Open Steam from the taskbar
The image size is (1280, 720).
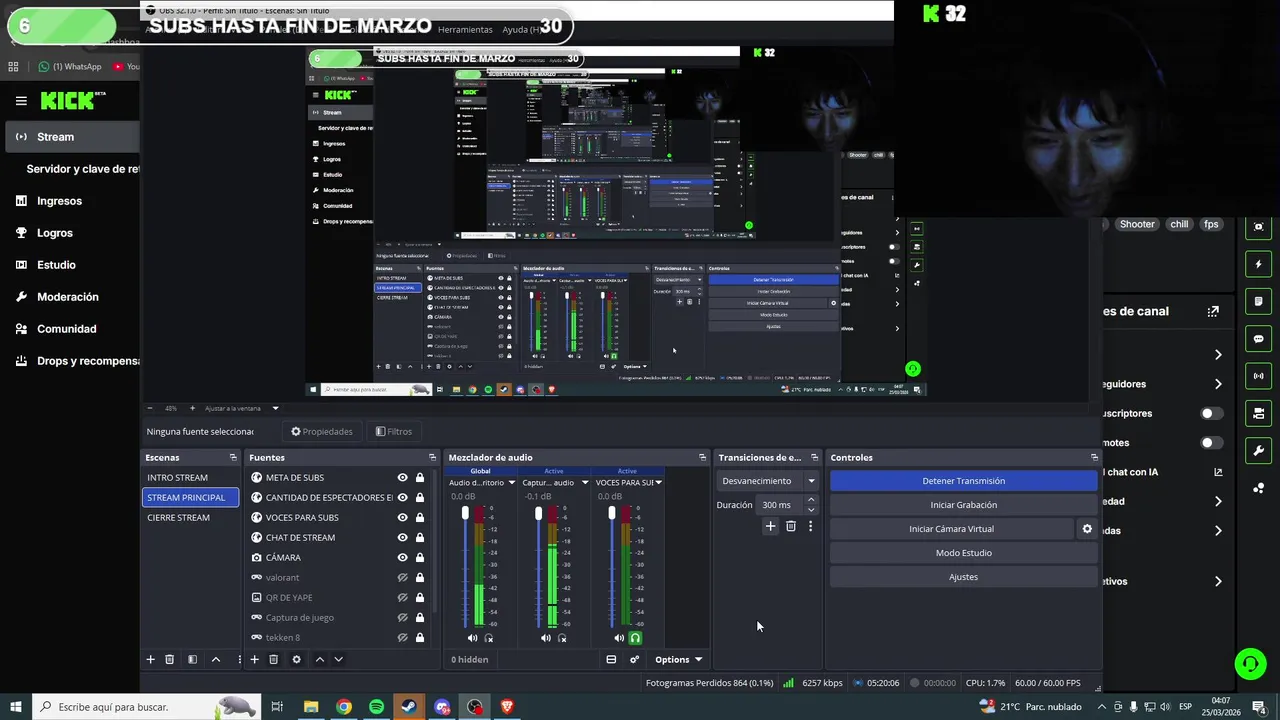coord(409,707)
